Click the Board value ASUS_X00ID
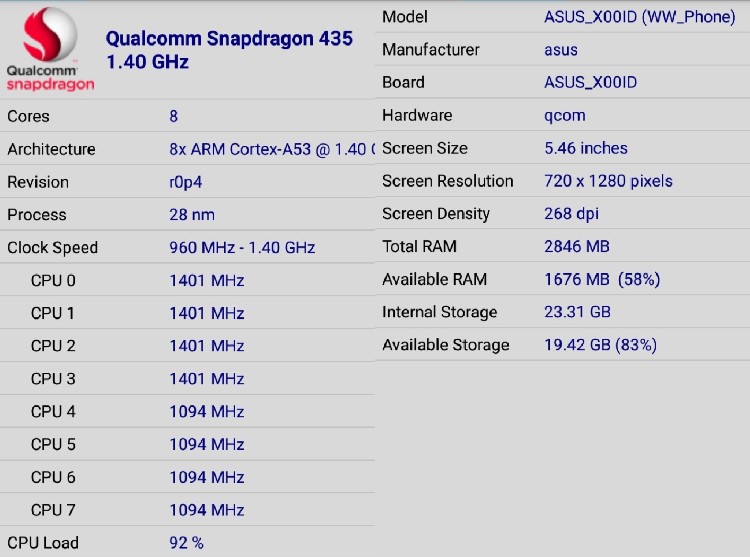Image resolution: width=750 pixels, height=557 pixels. pyautogui.click(x=591, y=83)
